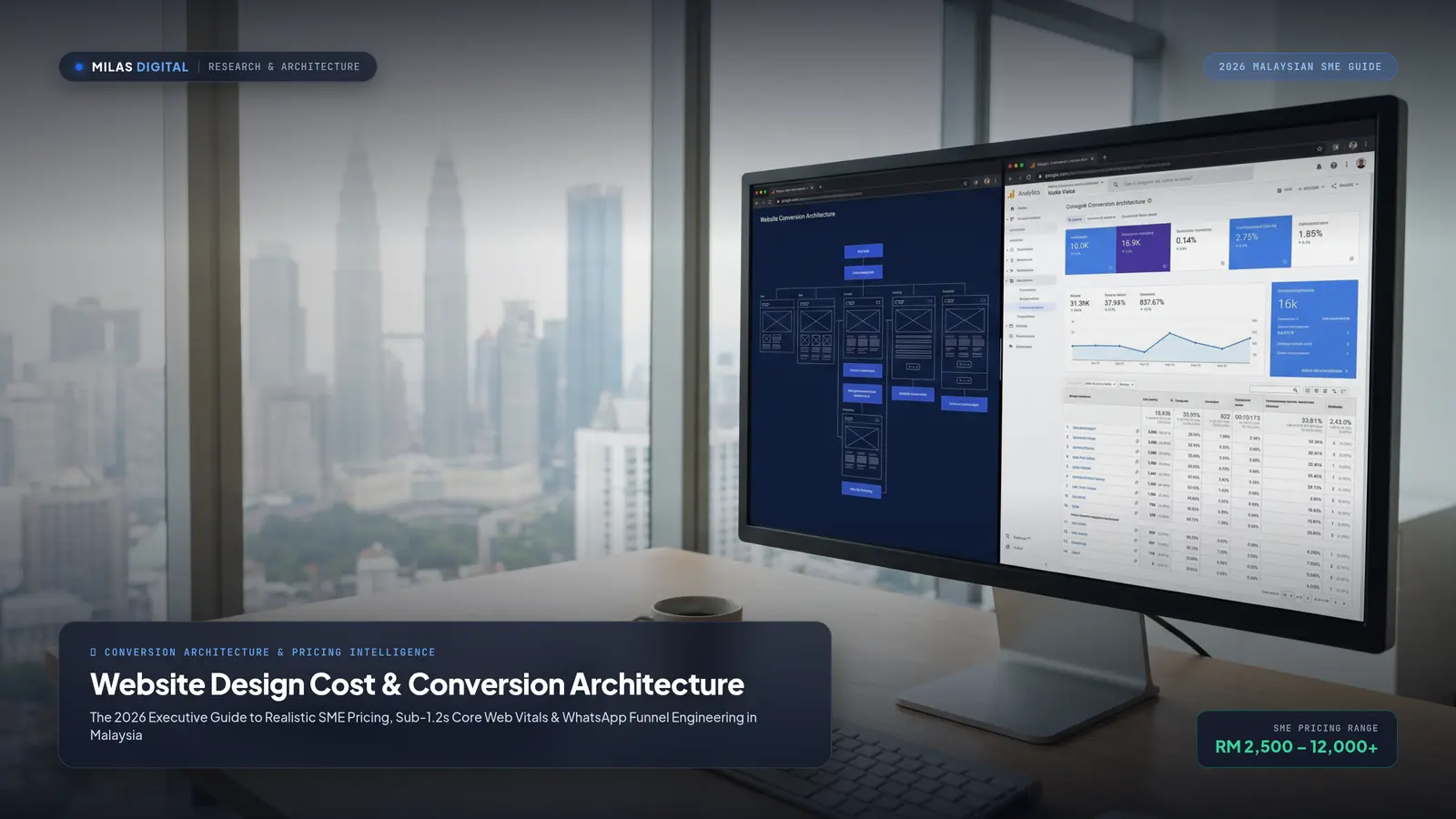Click the 'Website Design Cost & Conversion Architecture' headline
Image resolution: width=1456 pixels, height=819 pixels.
[x=417, y=684]
